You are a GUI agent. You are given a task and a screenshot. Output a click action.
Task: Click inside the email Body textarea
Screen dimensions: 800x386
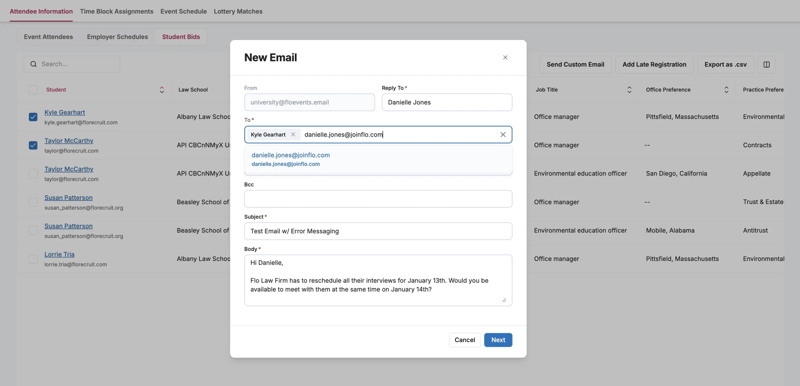click(x=378, y=280)
